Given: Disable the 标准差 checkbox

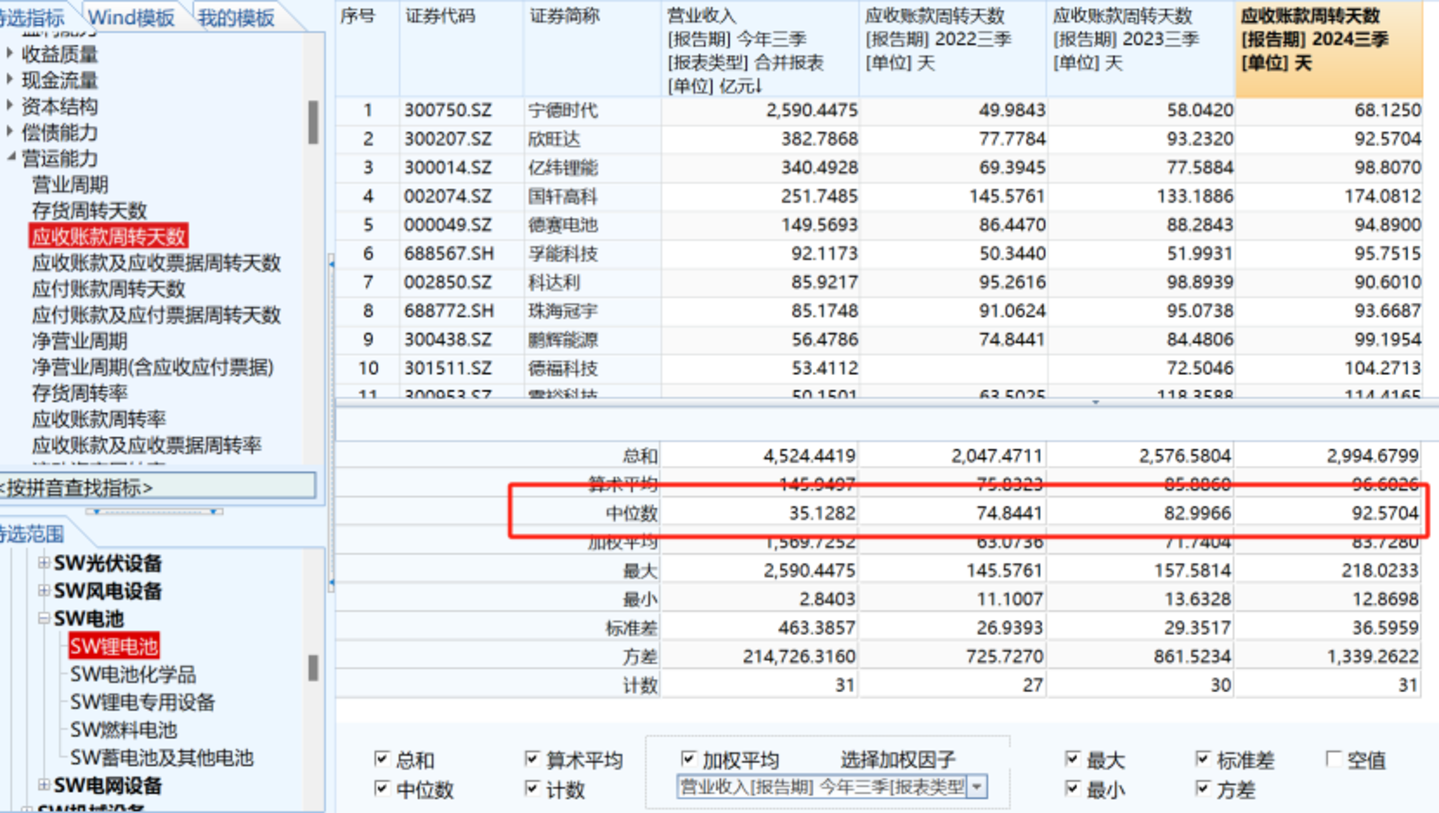Looking at the screenshot, I should tap(1203, 760).
